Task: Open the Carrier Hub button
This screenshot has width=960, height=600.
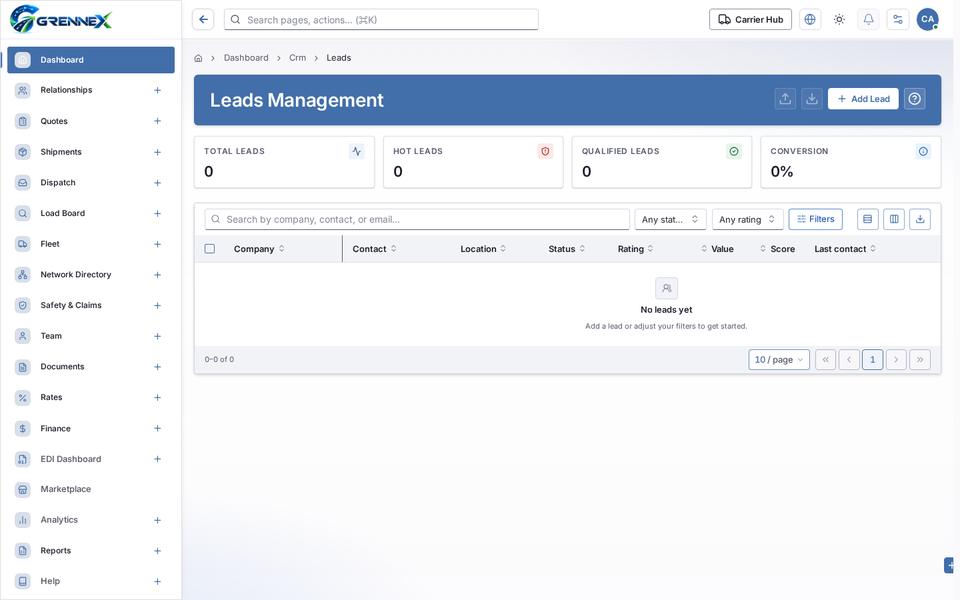Action: [750, 20]
